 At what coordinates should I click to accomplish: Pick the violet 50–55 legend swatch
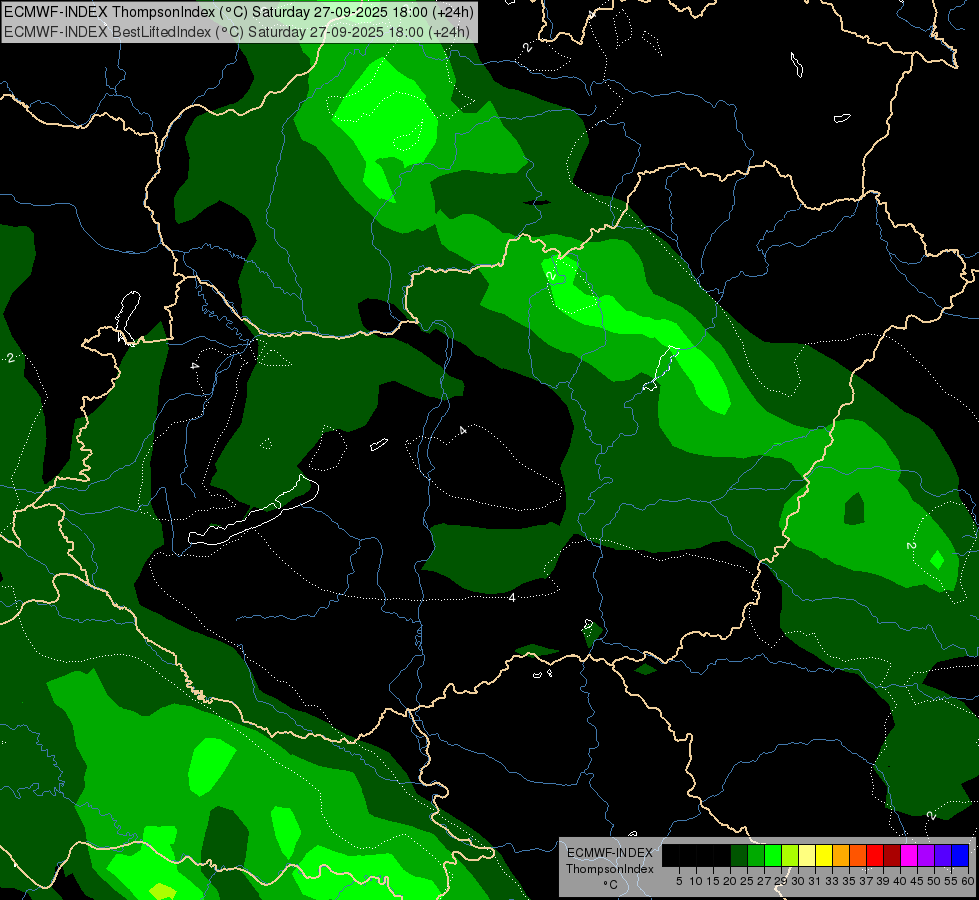pos(943,855)
